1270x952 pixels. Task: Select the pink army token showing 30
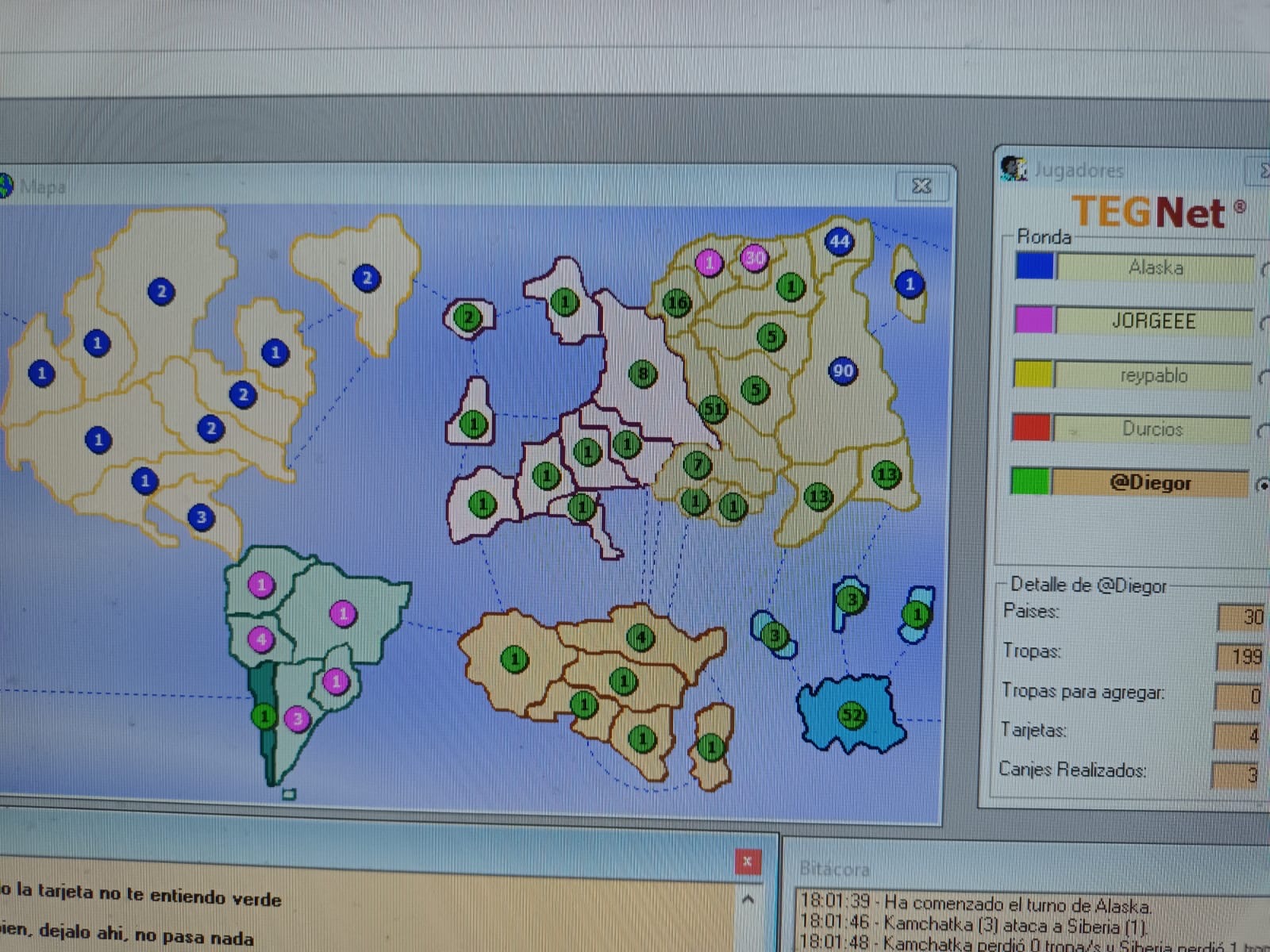click(x=754, y=257)
